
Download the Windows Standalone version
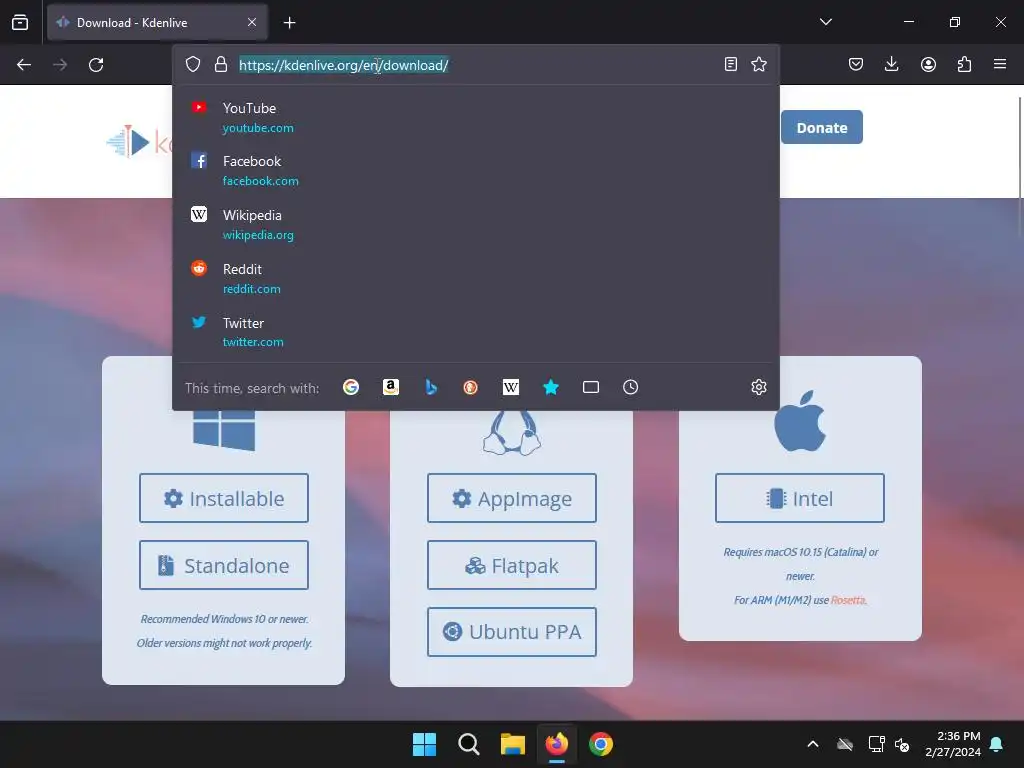coord(223,565)
